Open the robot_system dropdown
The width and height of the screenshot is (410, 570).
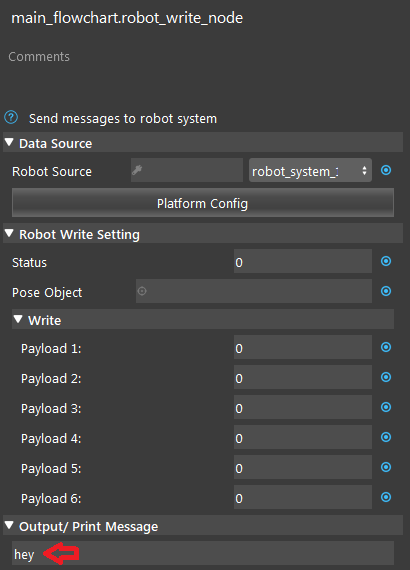click(x=310, y=170)
